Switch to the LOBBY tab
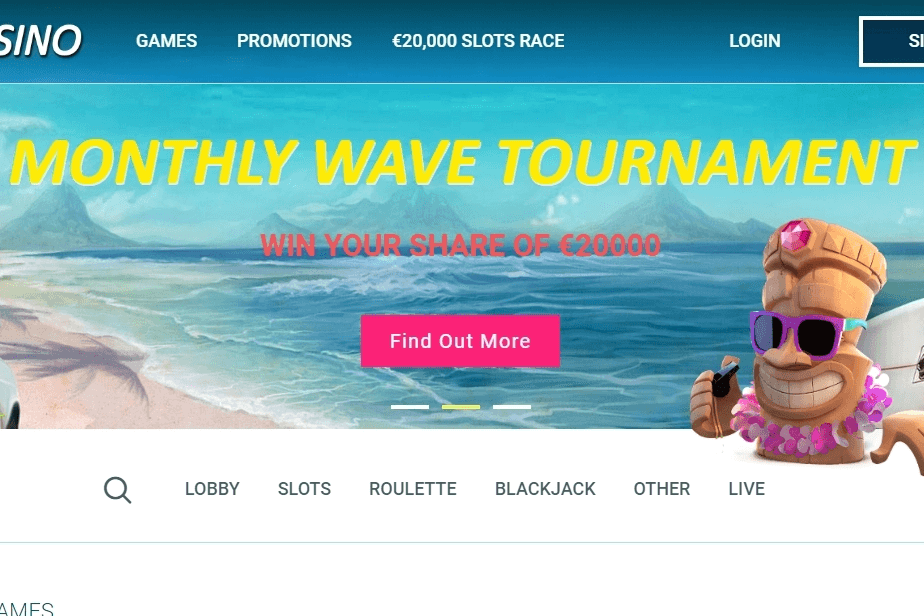The image size is (924, 616). [212, 489]
